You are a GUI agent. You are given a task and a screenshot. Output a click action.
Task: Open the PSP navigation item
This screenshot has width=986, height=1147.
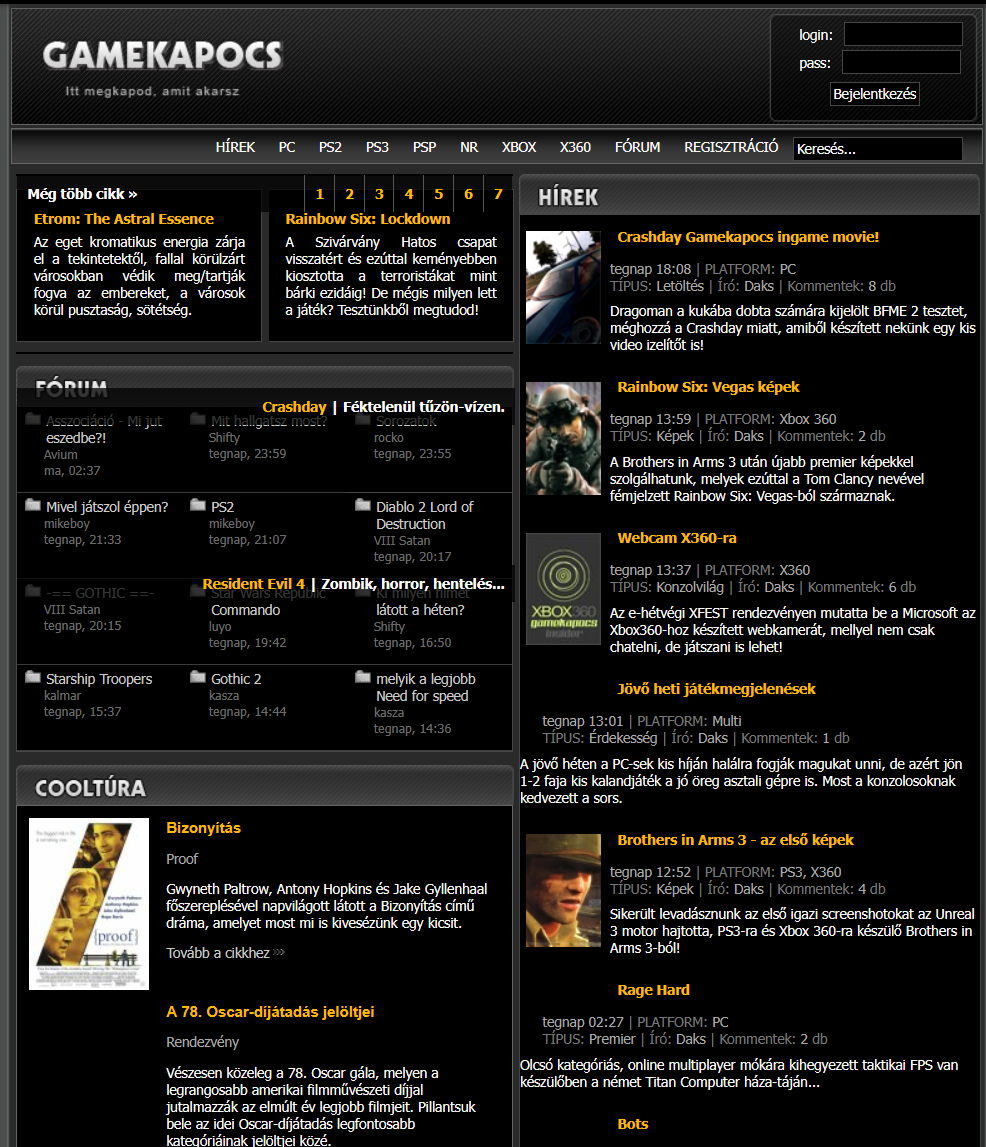pyautogui.click(x=424, y=147)
